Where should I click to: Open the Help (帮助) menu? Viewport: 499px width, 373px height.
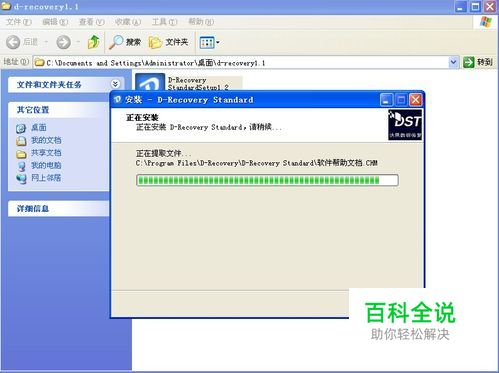coord(201,22)
